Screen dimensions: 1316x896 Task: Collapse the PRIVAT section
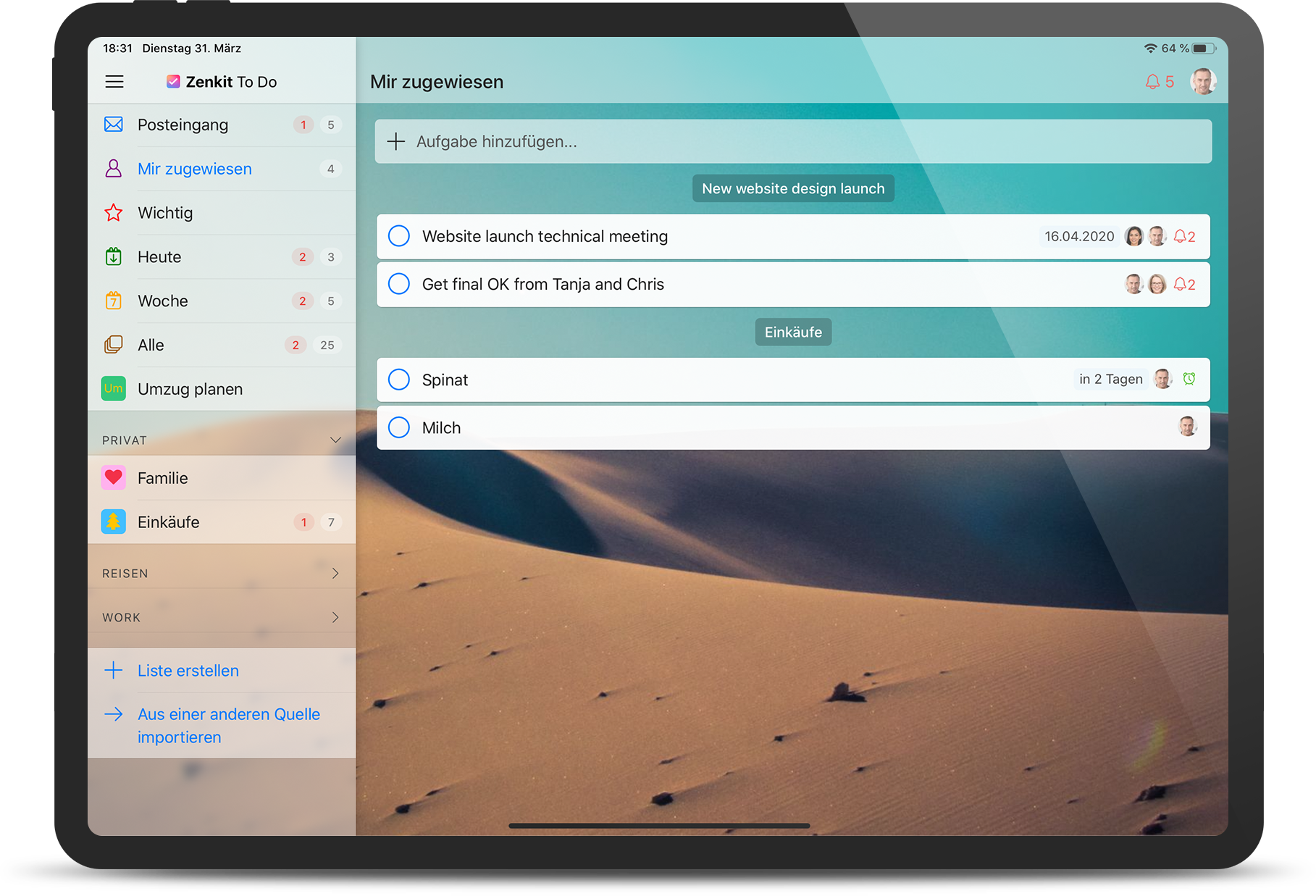pyautogui.click(x=335, y=440)
